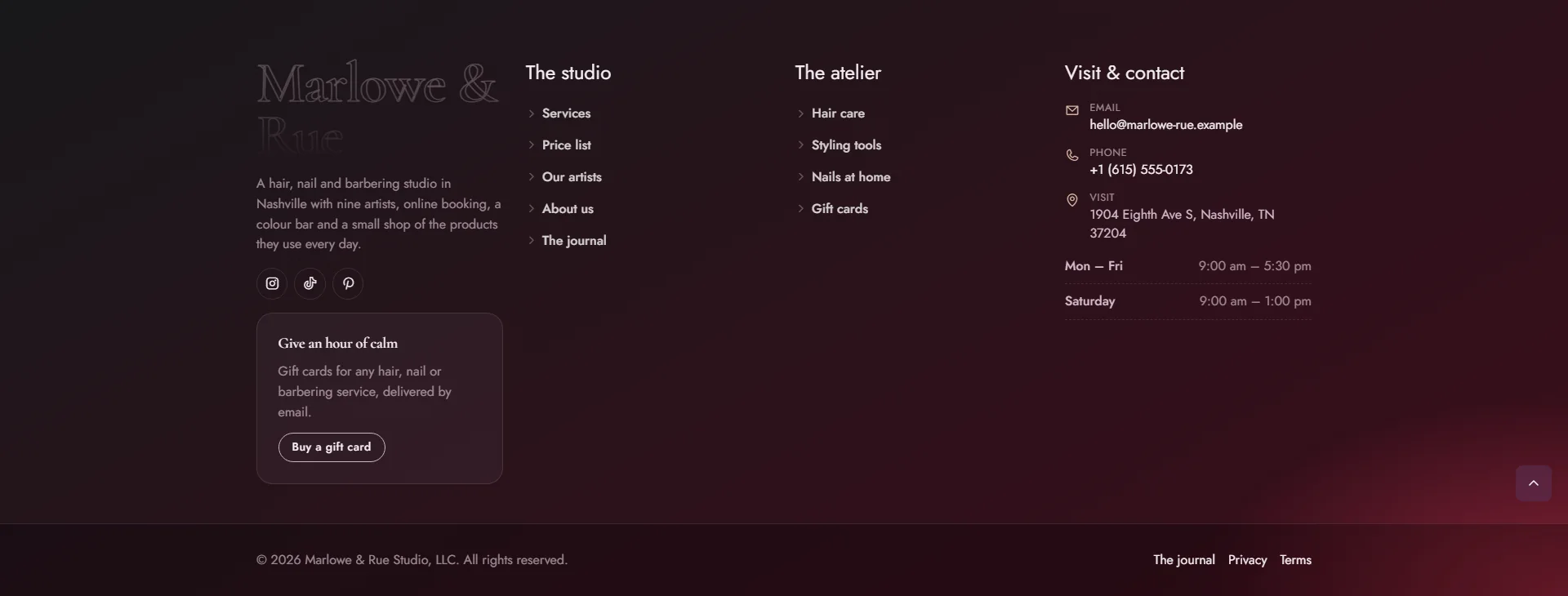Click the copyright notice text

pos(412,560)
